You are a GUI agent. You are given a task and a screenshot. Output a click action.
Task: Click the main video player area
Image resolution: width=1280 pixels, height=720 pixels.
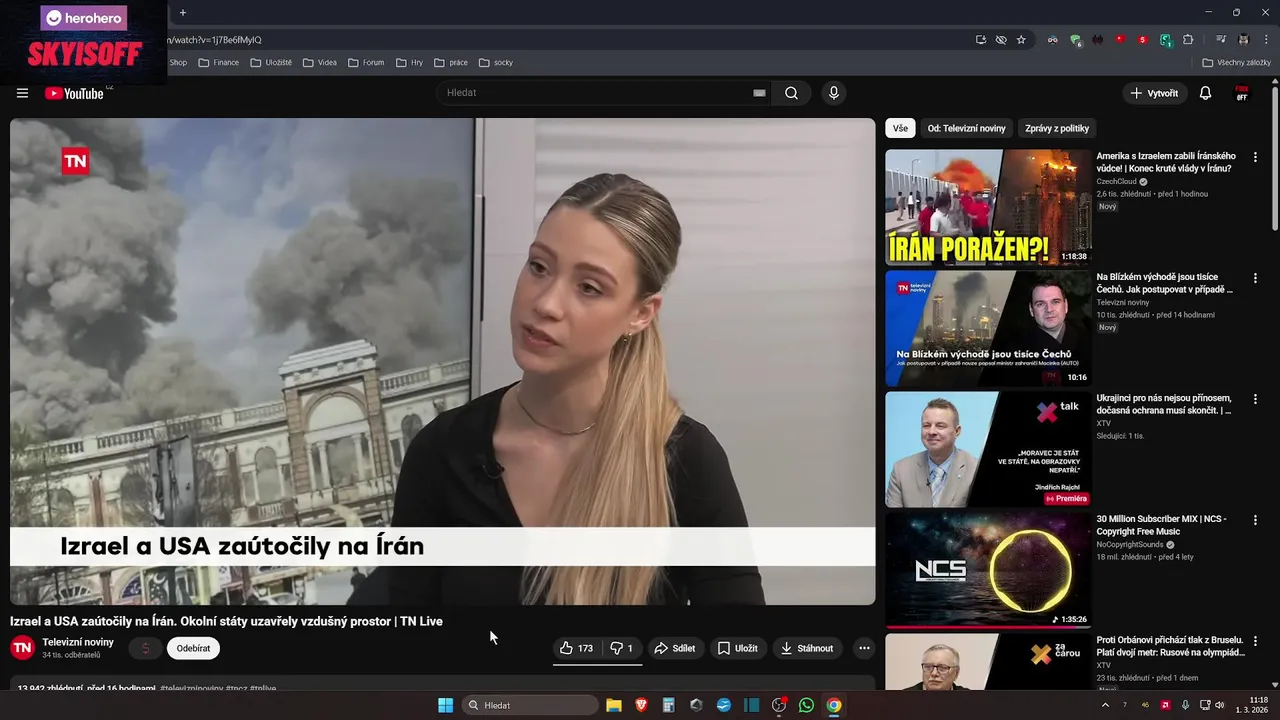click(x=442, y=361)
